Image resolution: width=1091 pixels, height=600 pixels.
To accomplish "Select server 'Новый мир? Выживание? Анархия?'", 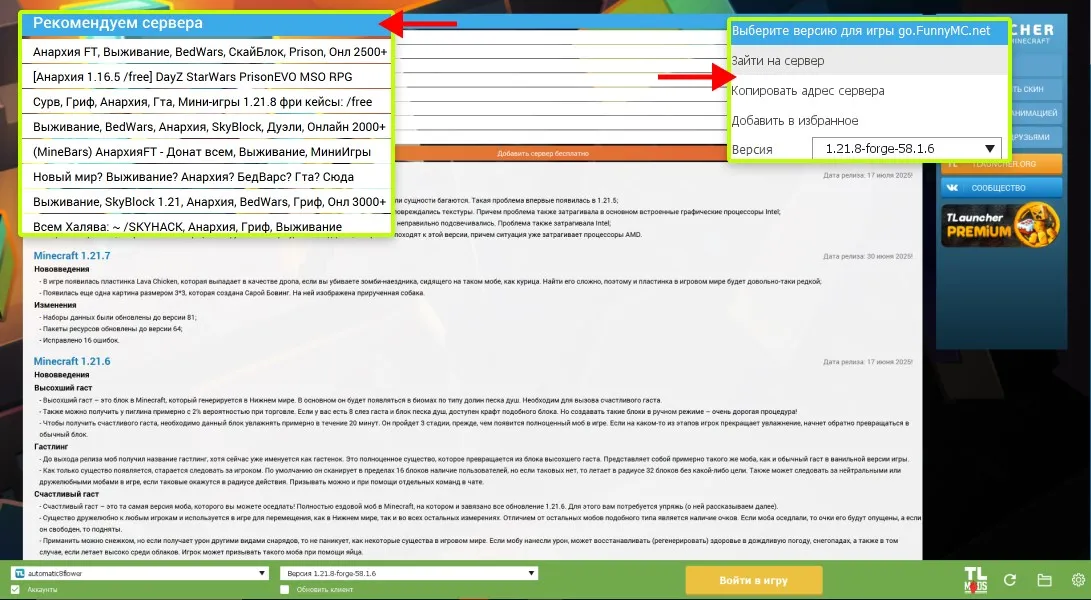I will (x=207, y=177).
